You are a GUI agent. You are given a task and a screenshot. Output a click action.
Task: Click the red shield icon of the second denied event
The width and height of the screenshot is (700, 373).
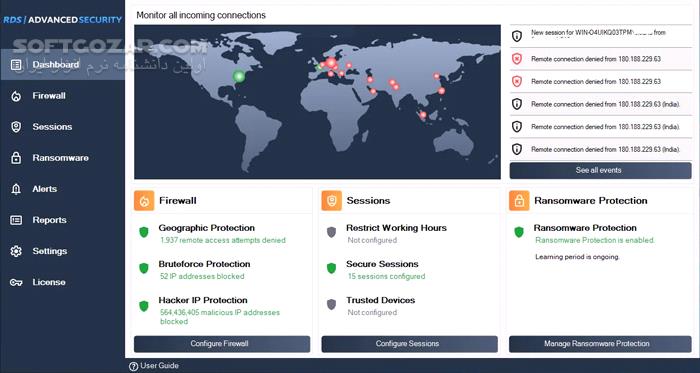(x=517, y=82)
